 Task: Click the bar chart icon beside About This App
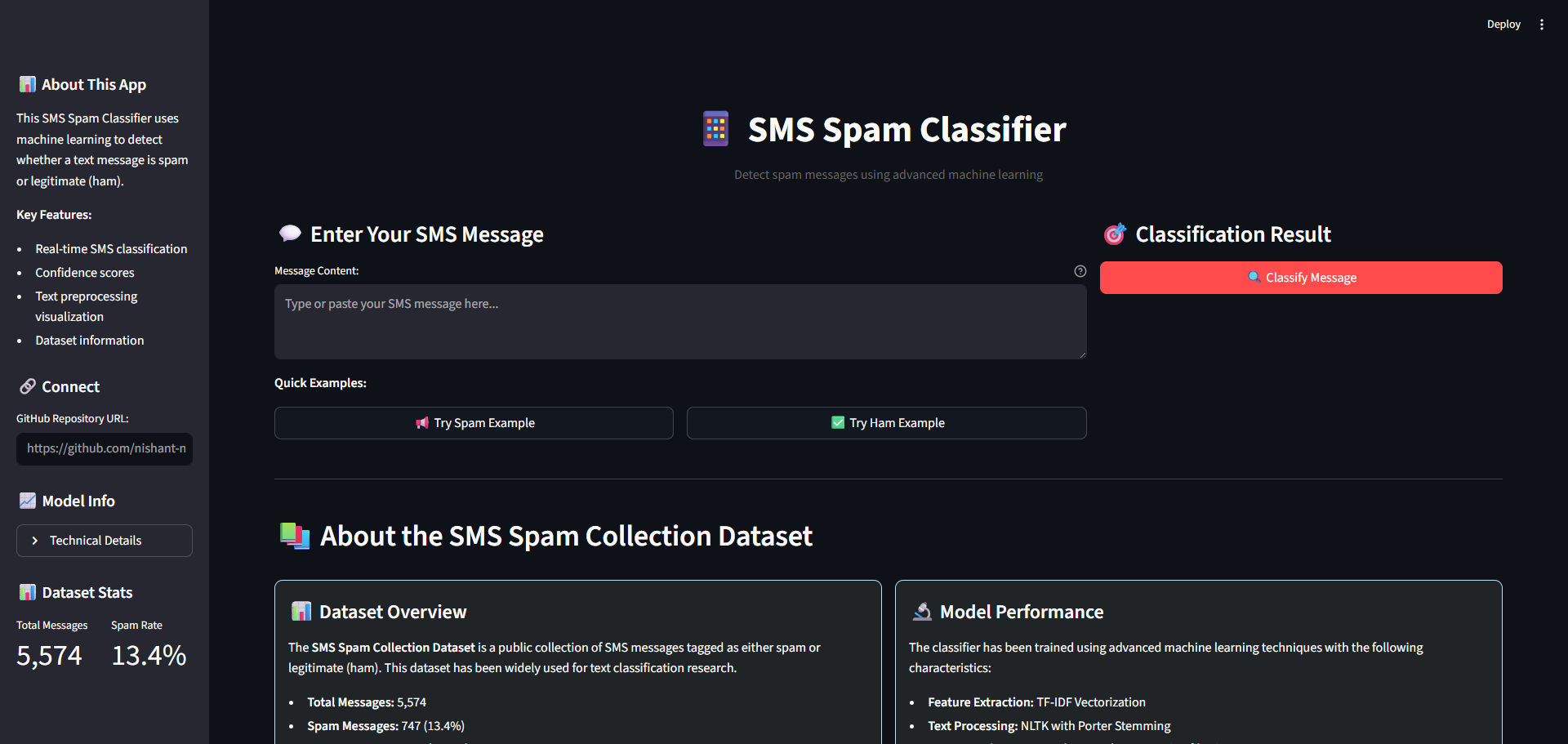click(x=26, y=83)
